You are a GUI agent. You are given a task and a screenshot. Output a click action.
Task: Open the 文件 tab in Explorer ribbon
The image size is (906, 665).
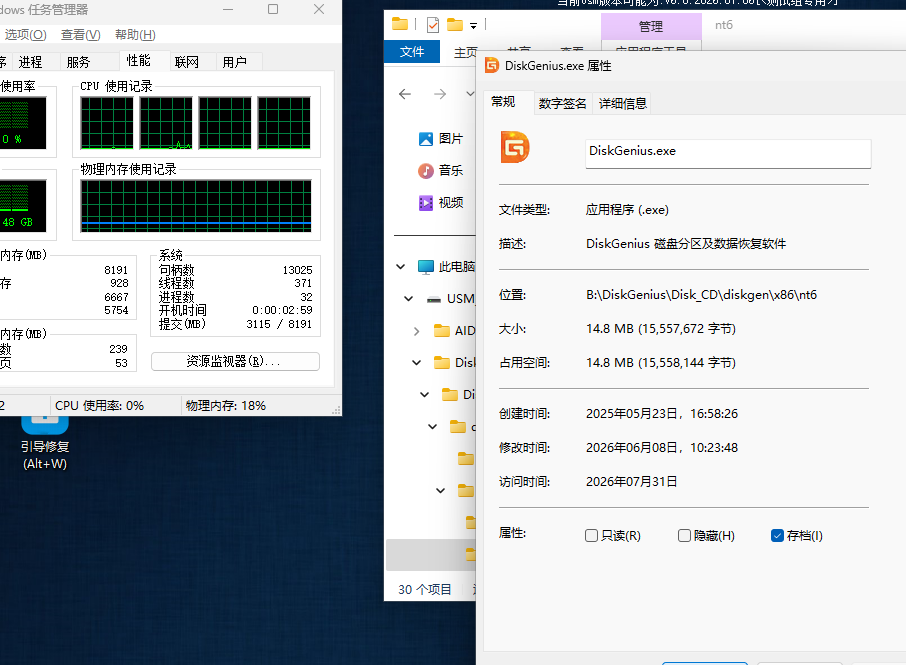[412, 51]
